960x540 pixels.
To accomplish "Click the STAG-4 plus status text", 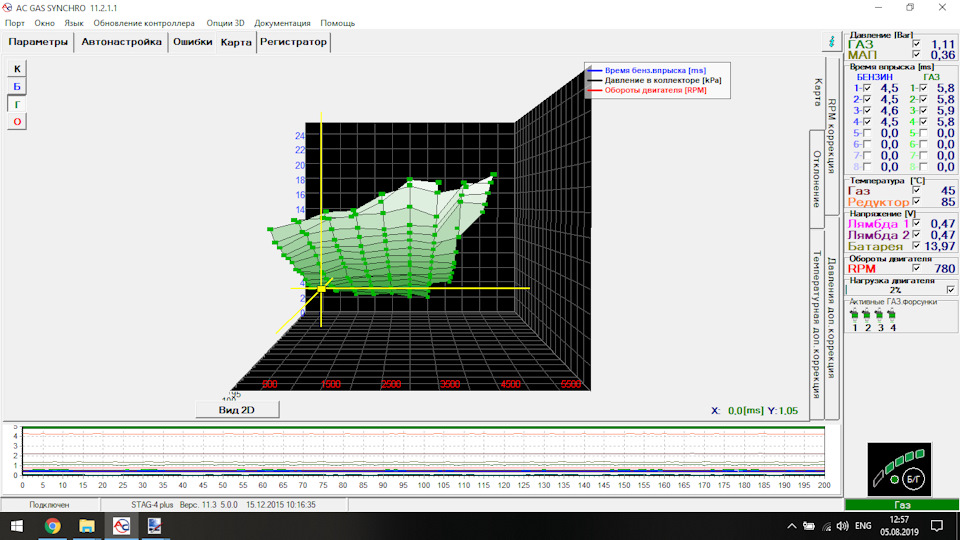I will 152,505.
